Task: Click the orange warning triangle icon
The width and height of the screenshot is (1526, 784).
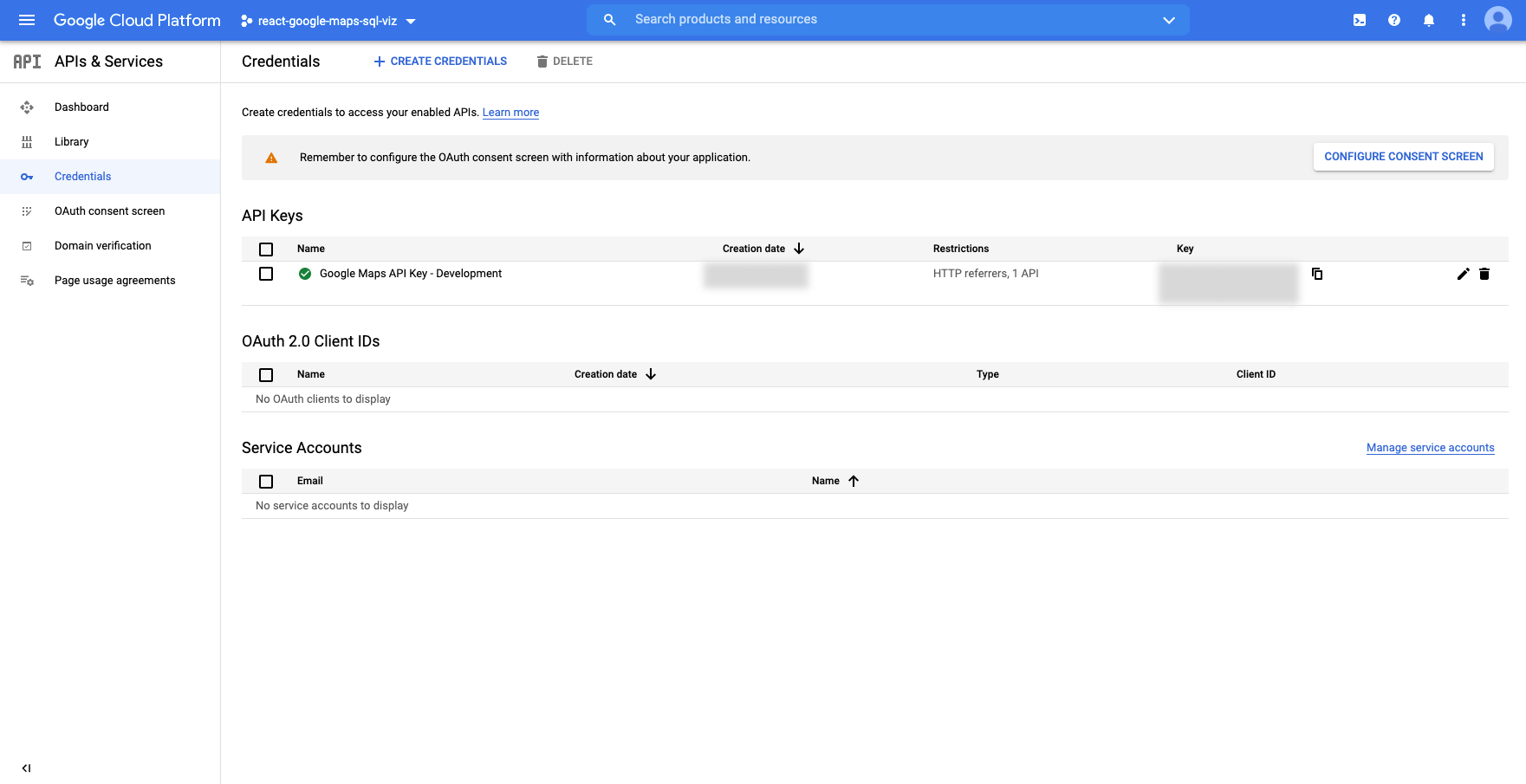Action: (271, 158)
